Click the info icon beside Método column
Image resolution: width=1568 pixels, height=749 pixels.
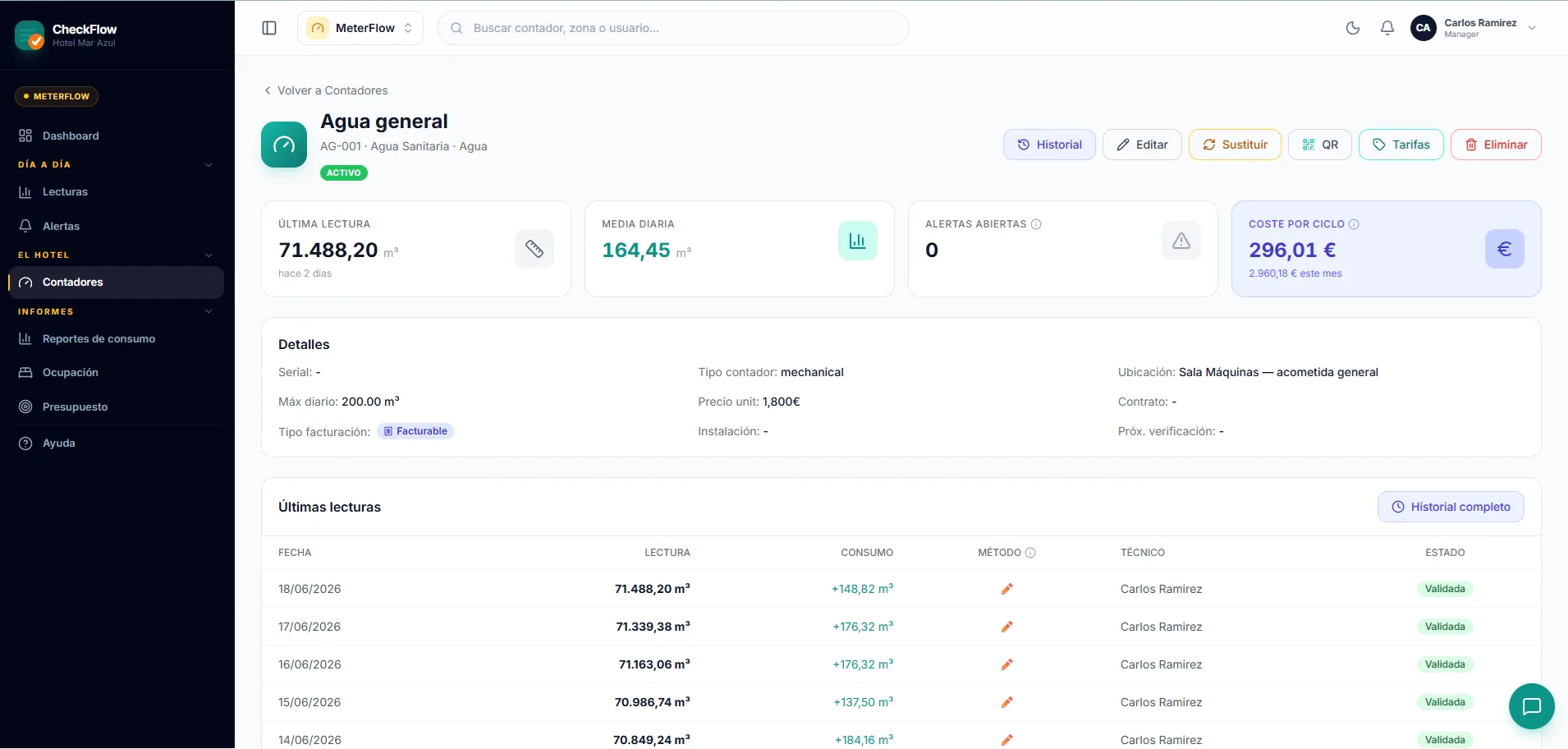1030,553
